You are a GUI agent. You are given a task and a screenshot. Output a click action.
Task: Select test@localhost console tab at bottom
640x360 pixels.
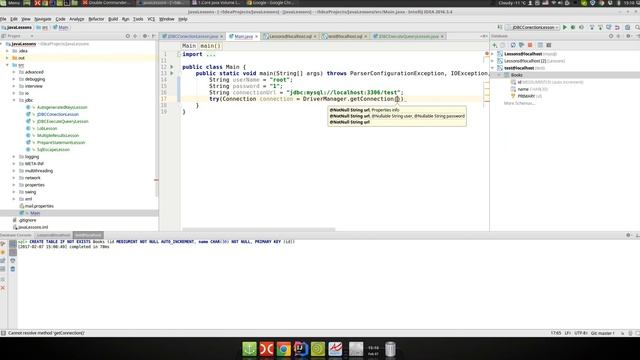point(88,235)
